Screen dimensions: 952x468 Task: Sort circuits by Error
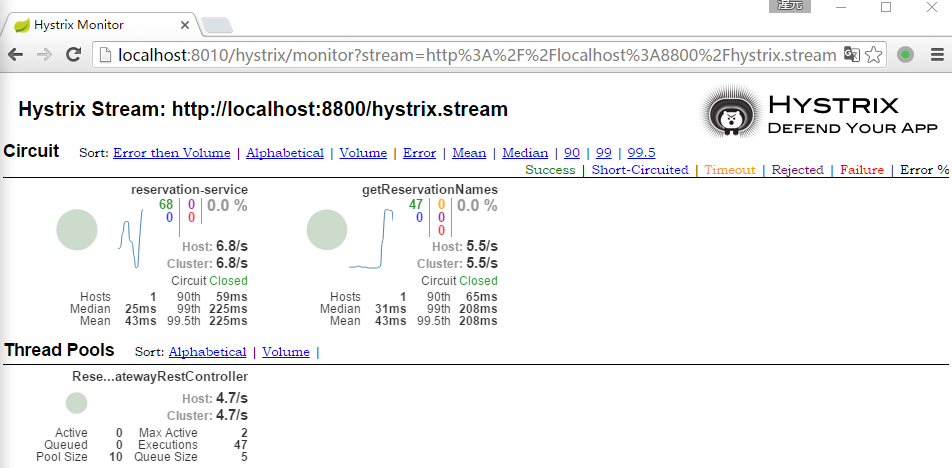[420, 153]
